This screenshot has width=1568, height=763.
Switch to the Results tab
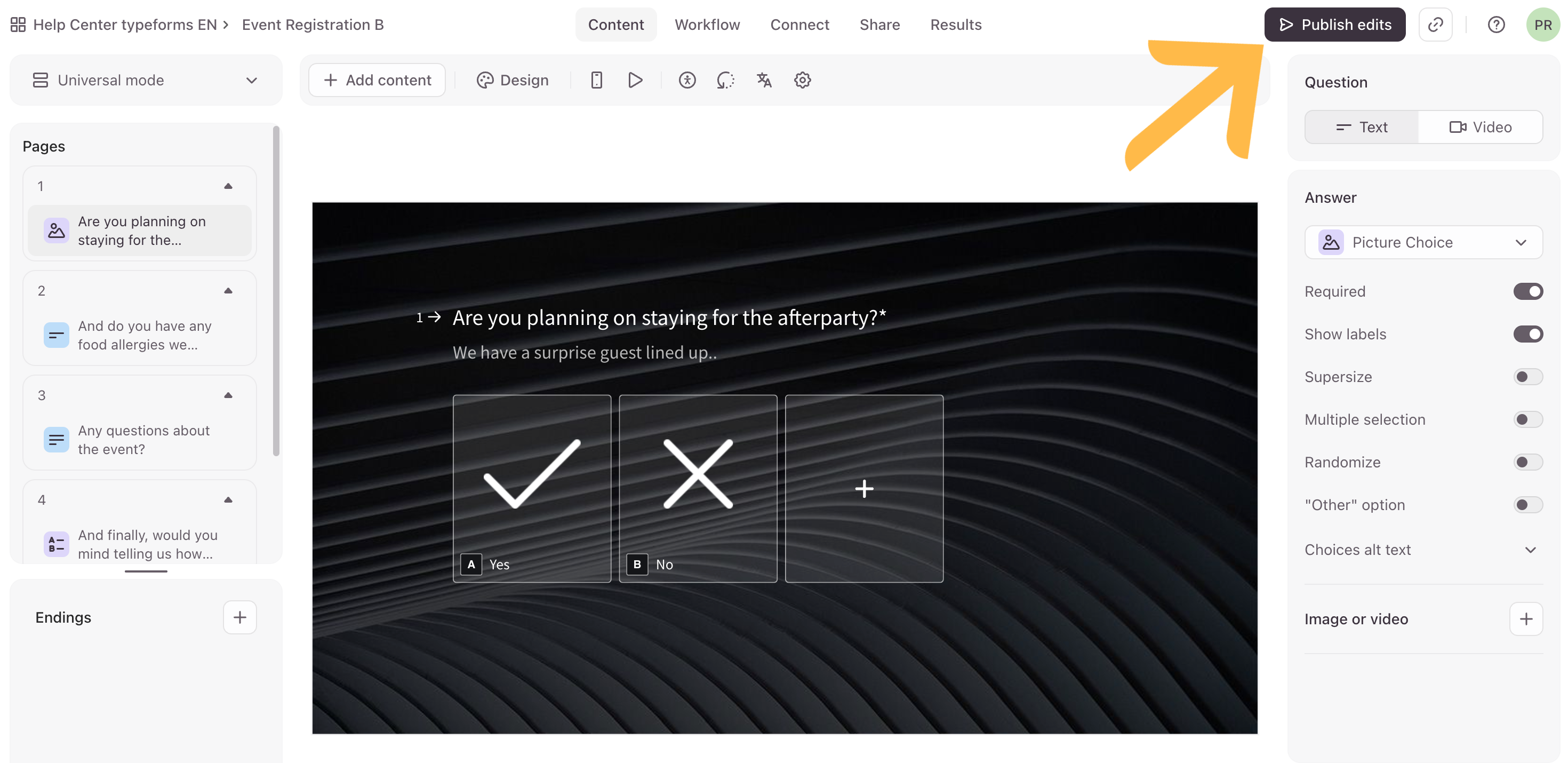956,25
